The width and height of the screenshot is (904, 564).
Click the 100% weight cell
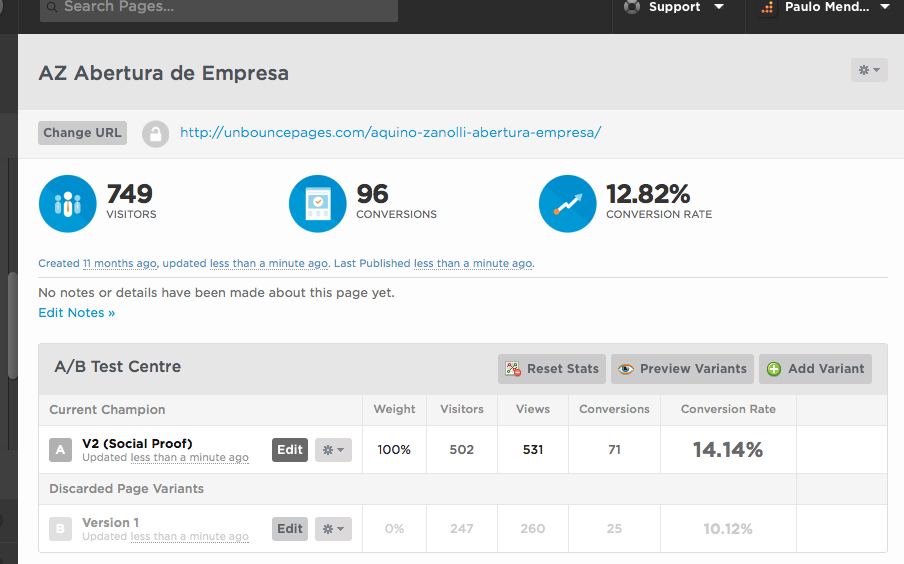394,450
